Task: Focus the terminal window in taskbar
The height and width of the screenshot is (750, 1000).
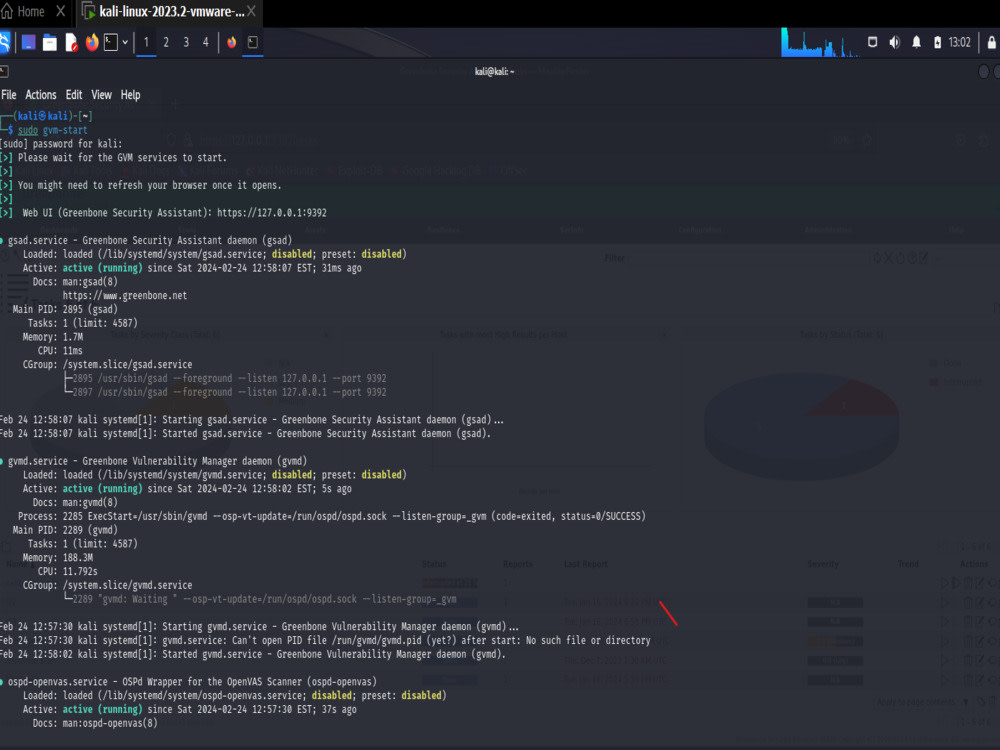Action: pyautogui.click(x=253, y=42)
